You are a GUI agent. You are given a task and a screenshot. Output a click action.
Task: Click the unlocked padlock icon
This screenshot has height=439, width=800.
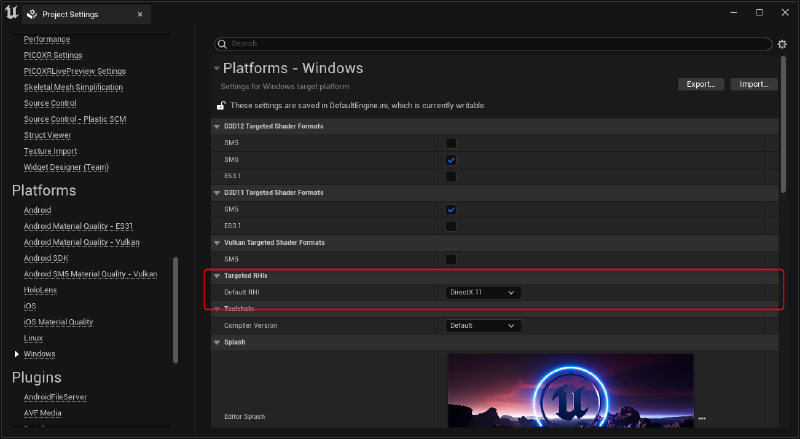[x=221, y=106]
